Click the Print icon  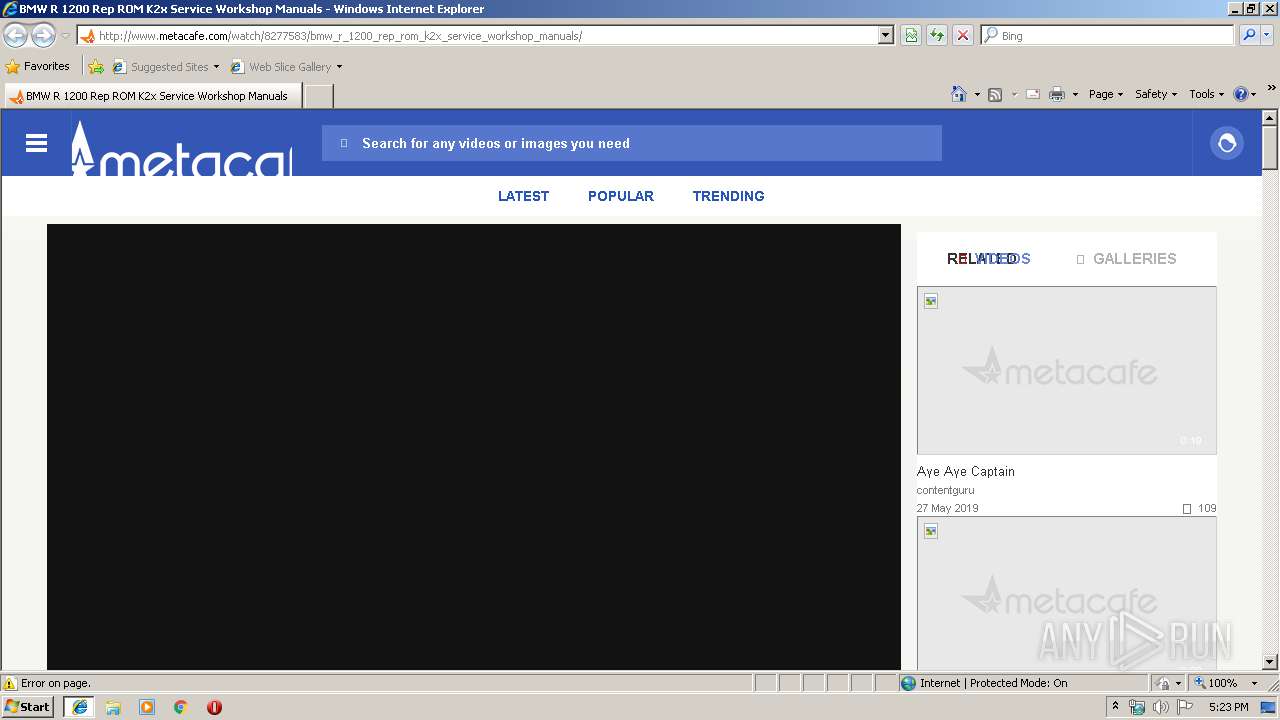[1057, 94]
